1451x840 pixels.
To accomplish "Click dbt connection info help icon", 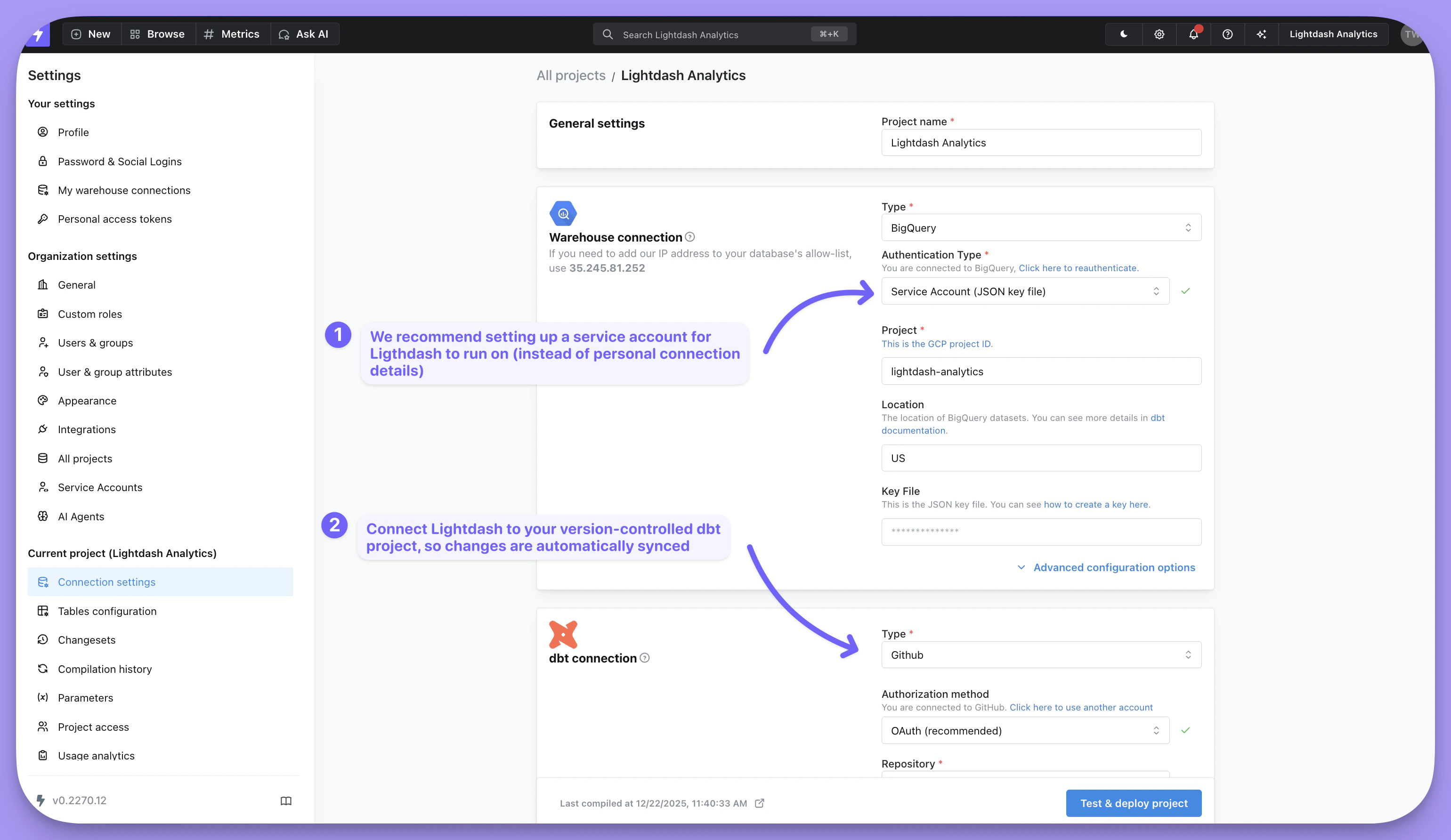I will [x=645, y=657].
